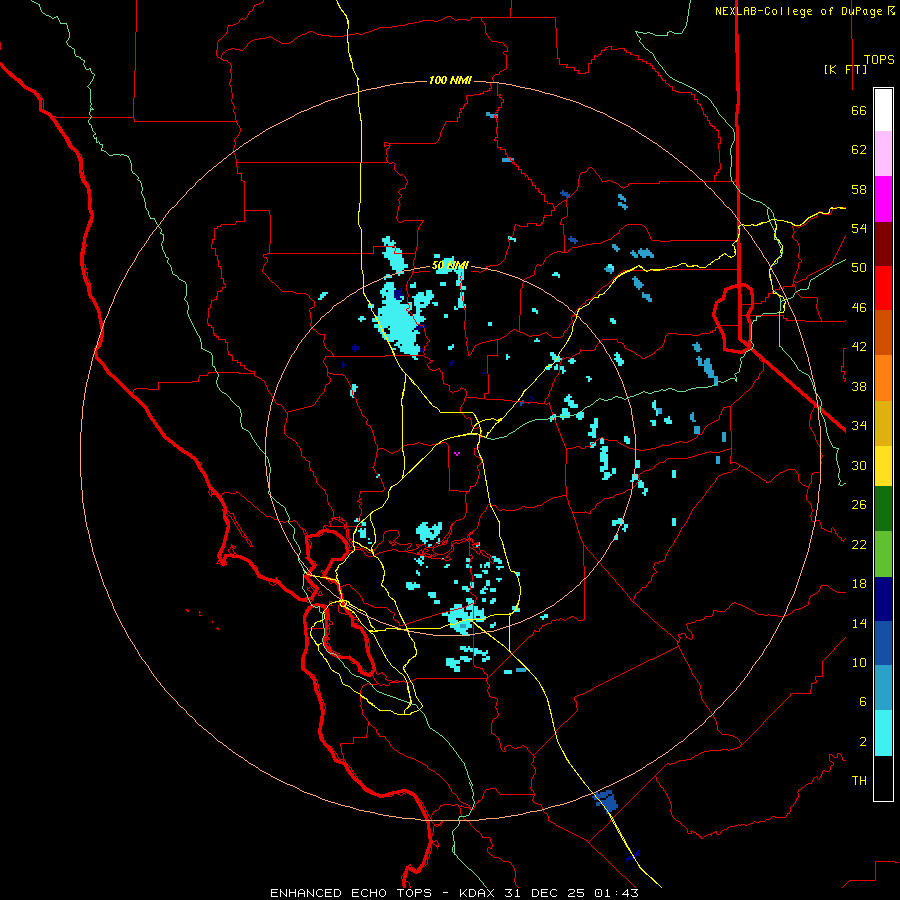Click the legend value 34

[x=859, y=426]
